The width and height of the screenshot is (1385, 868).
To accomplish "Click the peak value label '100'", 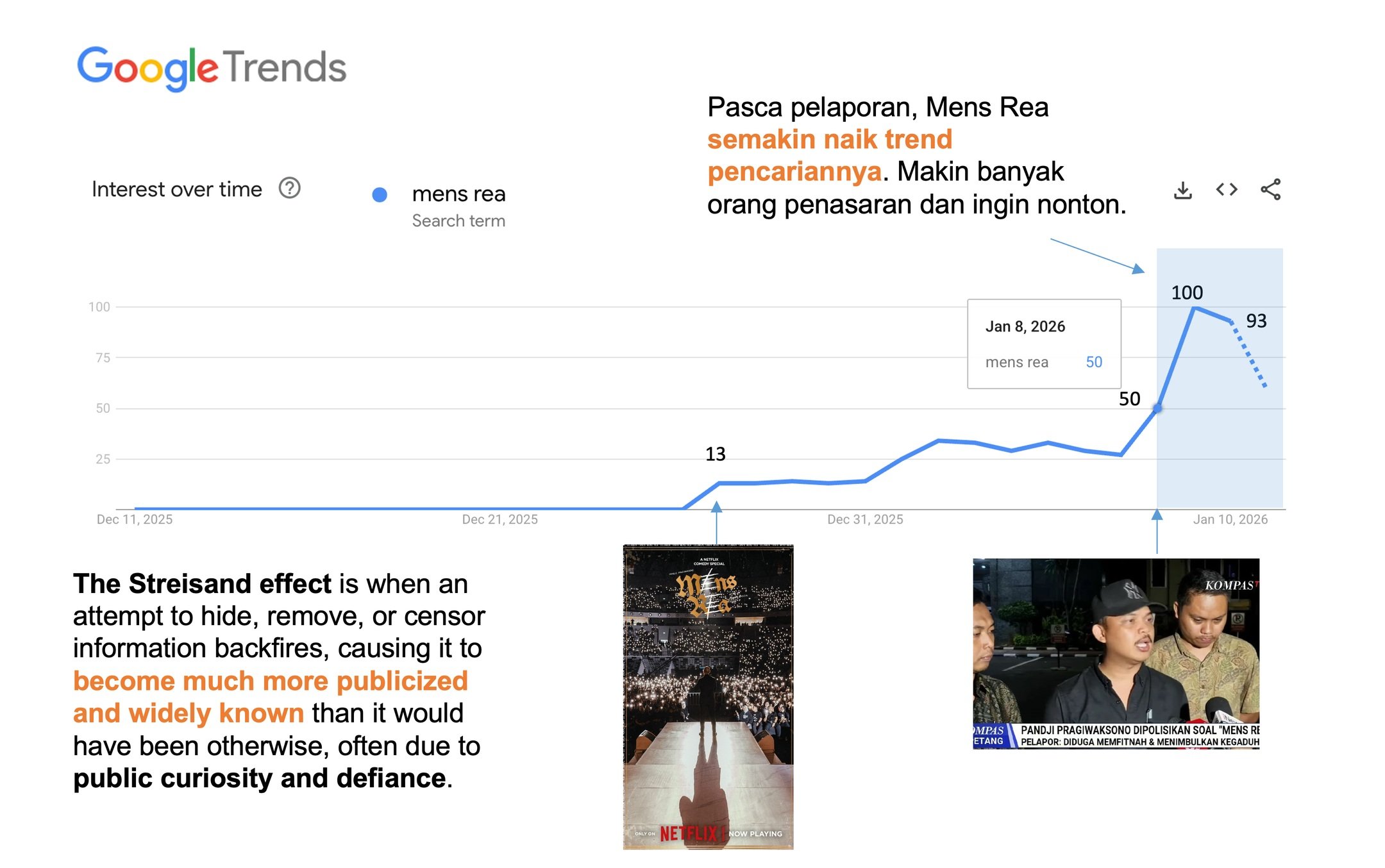I will pos(1187,293).
